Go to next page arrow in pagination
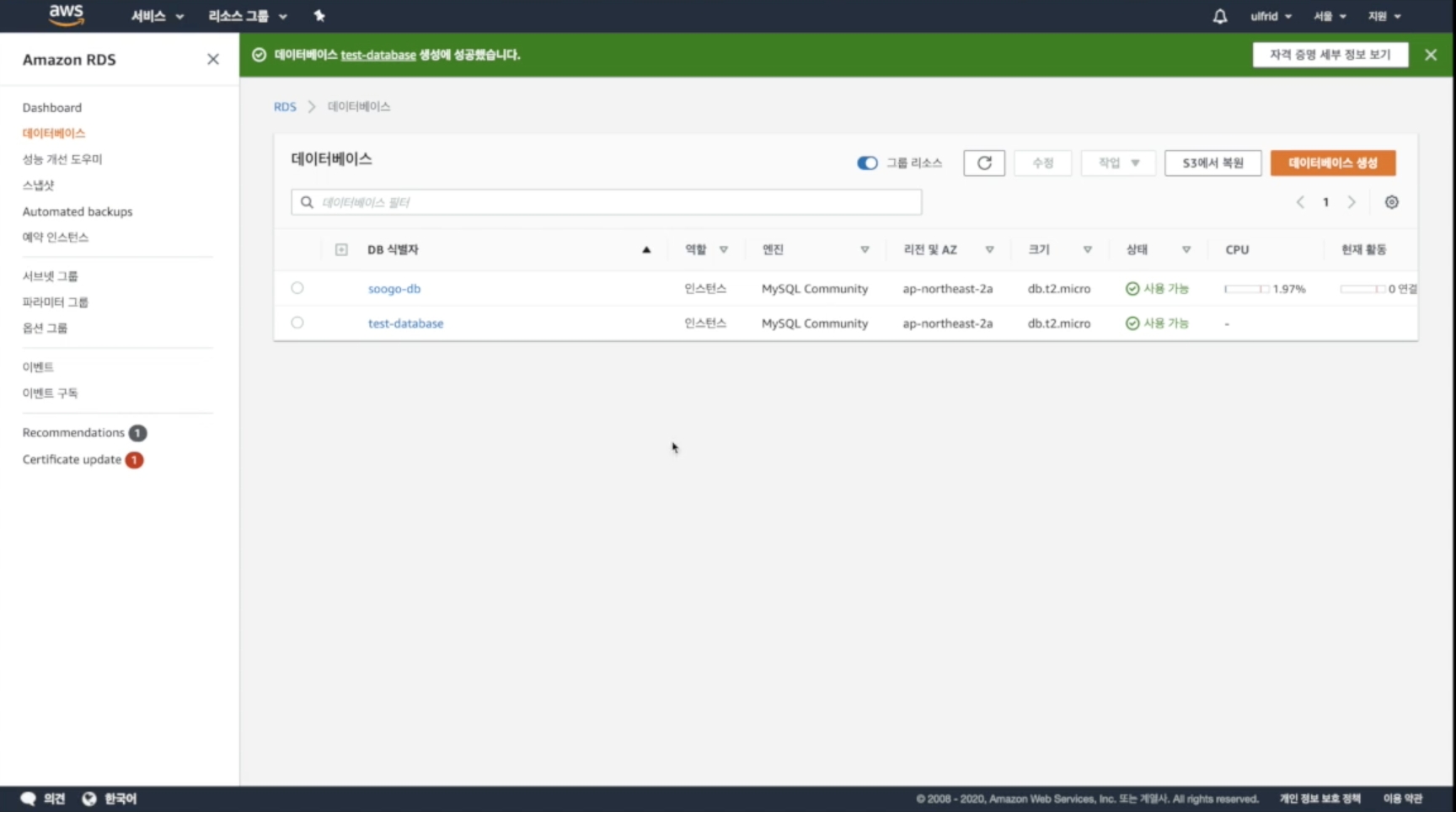1456x817 pixels. click(x=1352, y=202)
